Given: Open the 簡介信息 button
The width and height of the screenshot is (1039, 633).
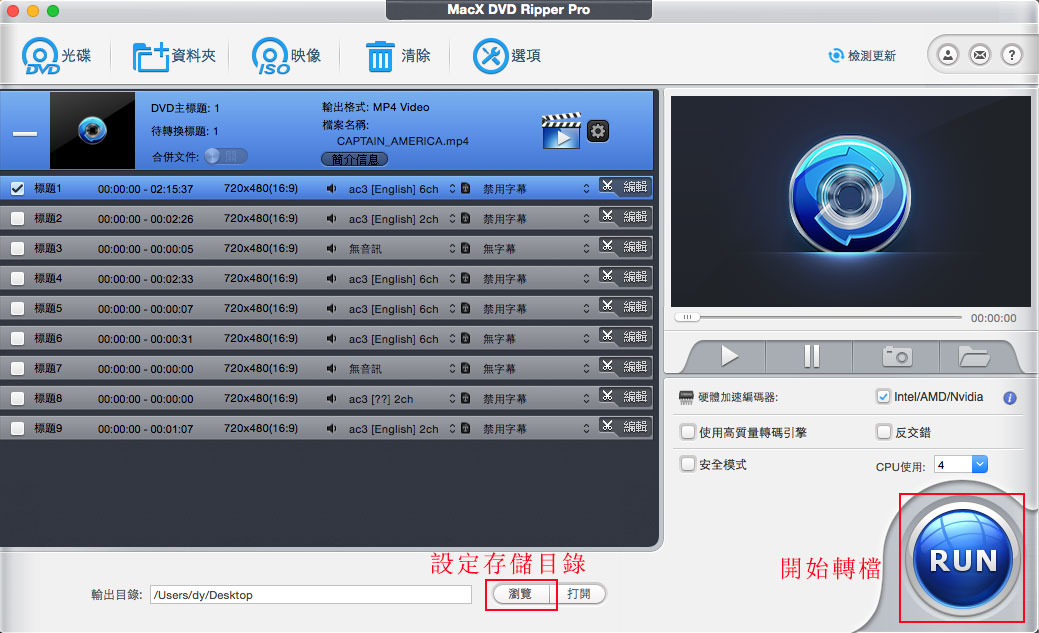Looking at the screenshot, I should pyautogui.click(x=355, y=159).
